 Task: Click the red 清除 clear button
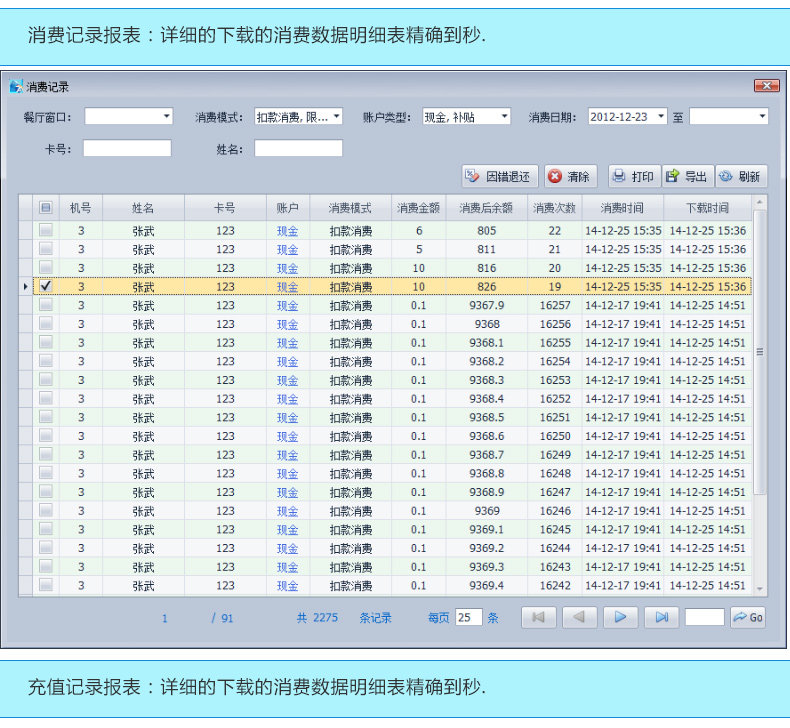pyautogui.click(x=570, y=176)
